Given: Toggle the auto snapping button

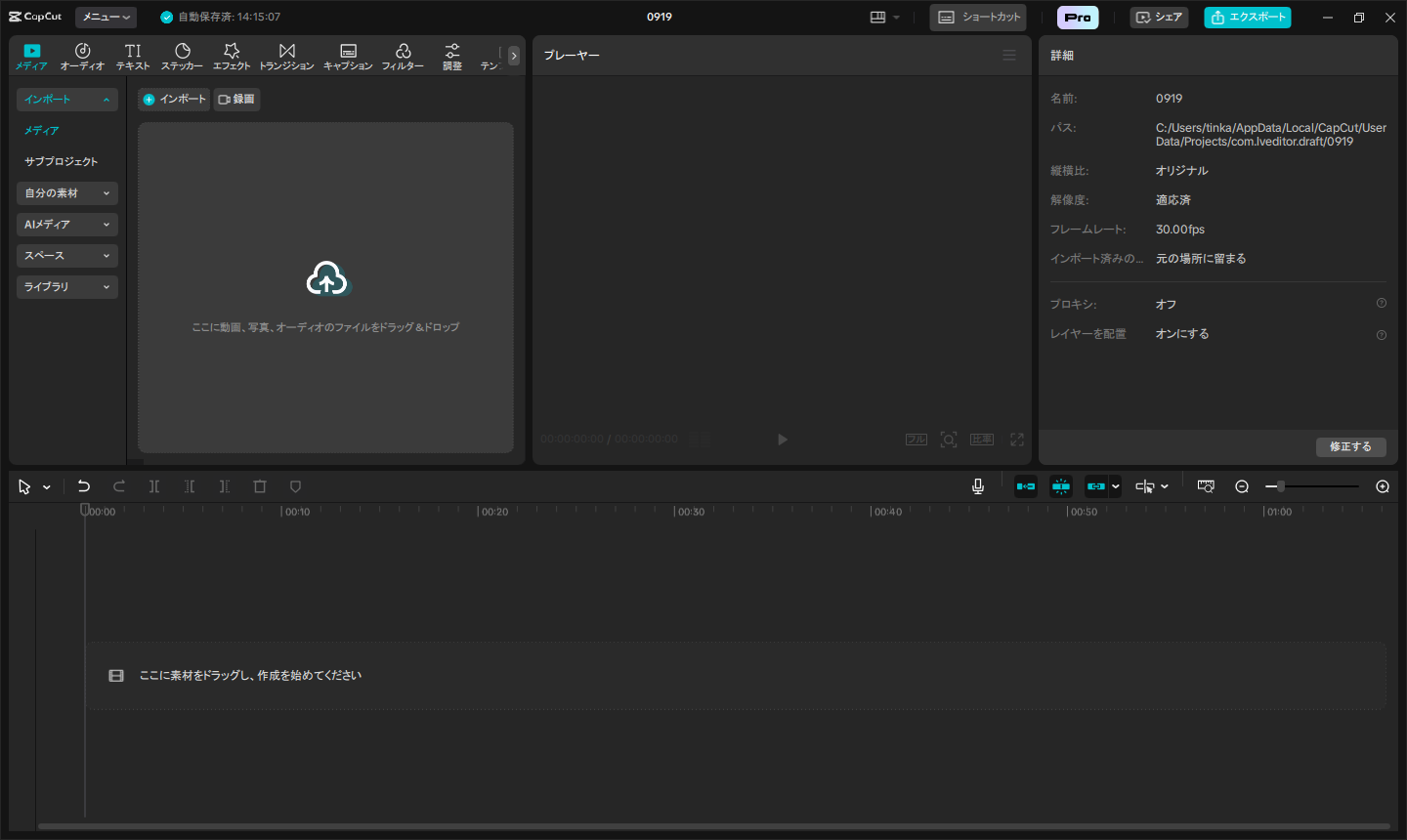Looking at the screenshot, I should tap(1061, 486).
